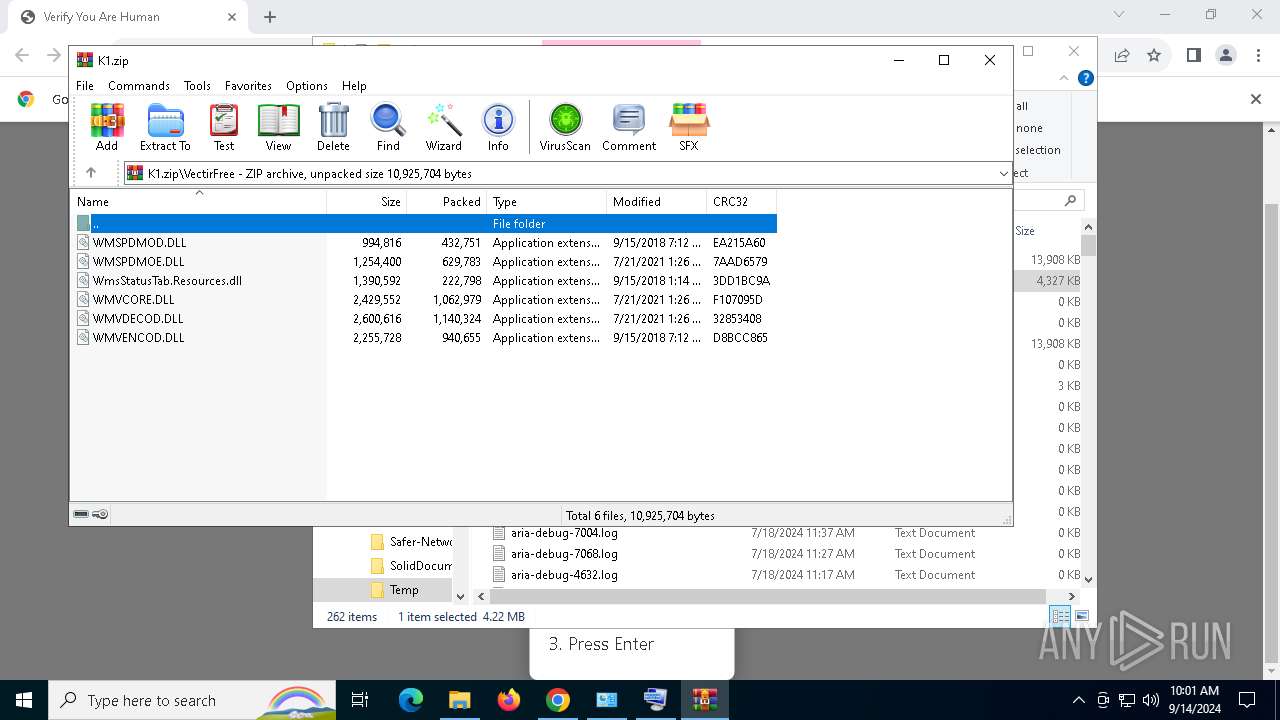
Task: Select WMVENCOD.DLL file
Action: tap(426, 338)
